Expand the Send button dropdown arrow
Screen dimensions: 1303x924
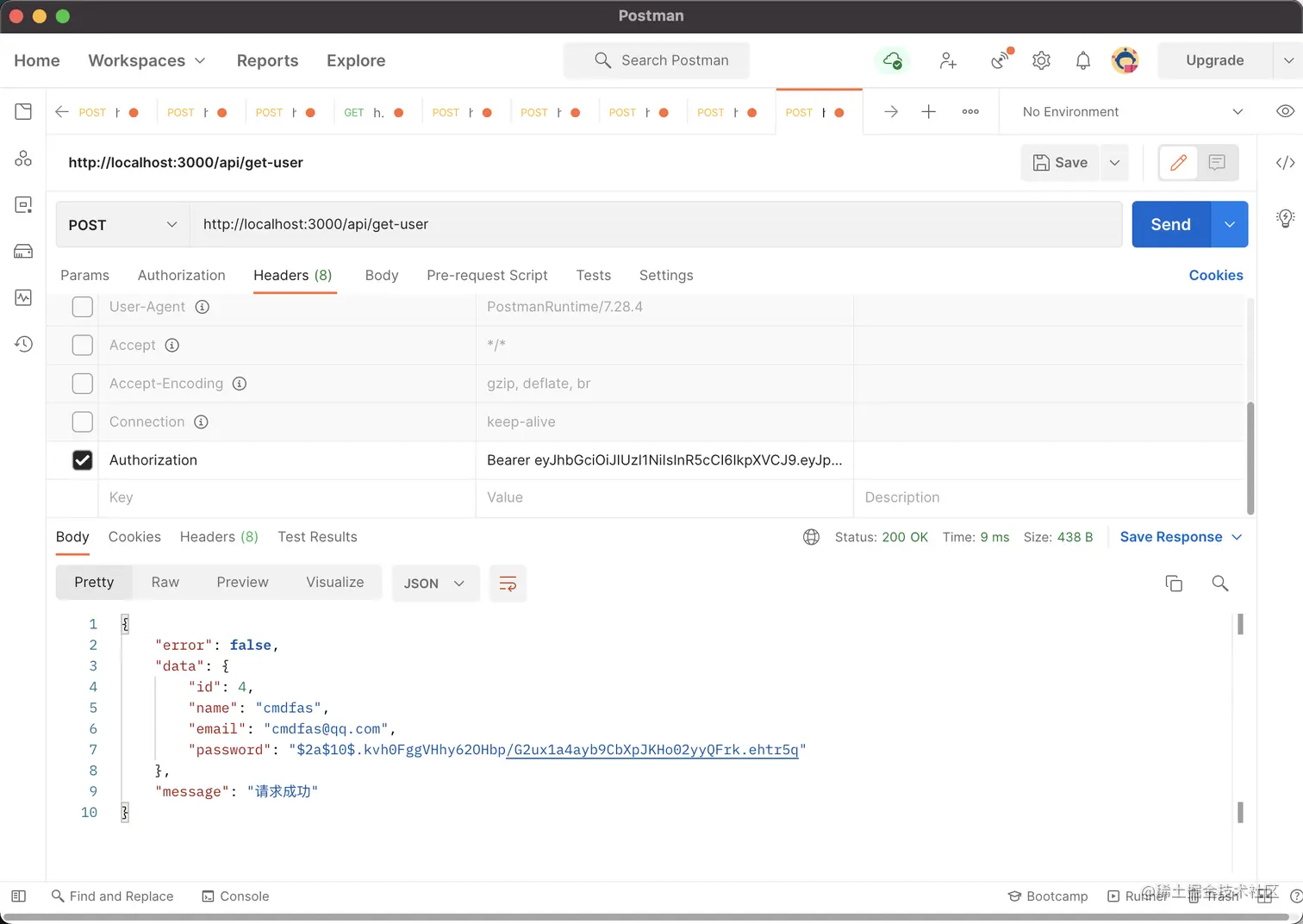pyautogui.click(x=1230, y=224)
